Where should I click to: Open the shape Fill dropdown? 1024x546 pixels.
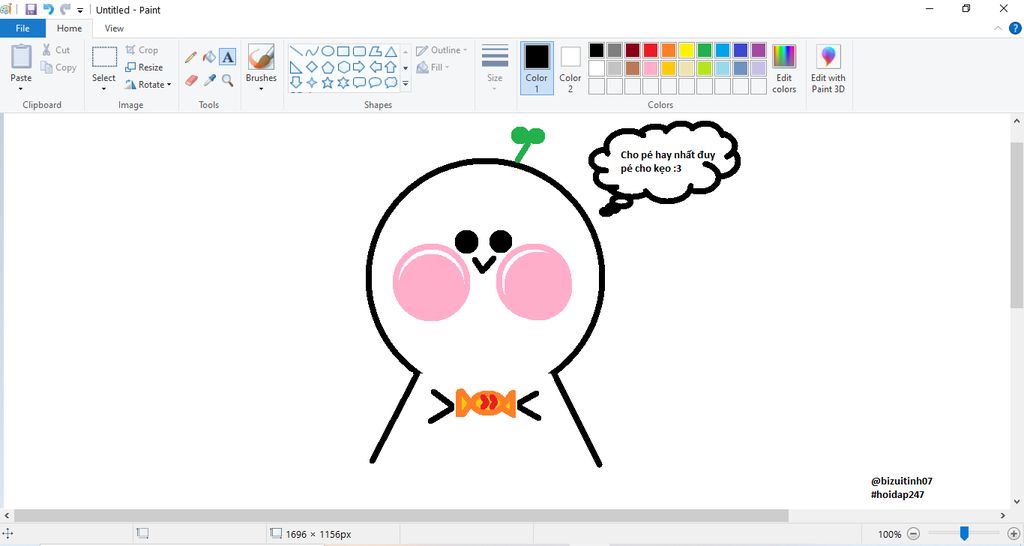click(434, 67)
